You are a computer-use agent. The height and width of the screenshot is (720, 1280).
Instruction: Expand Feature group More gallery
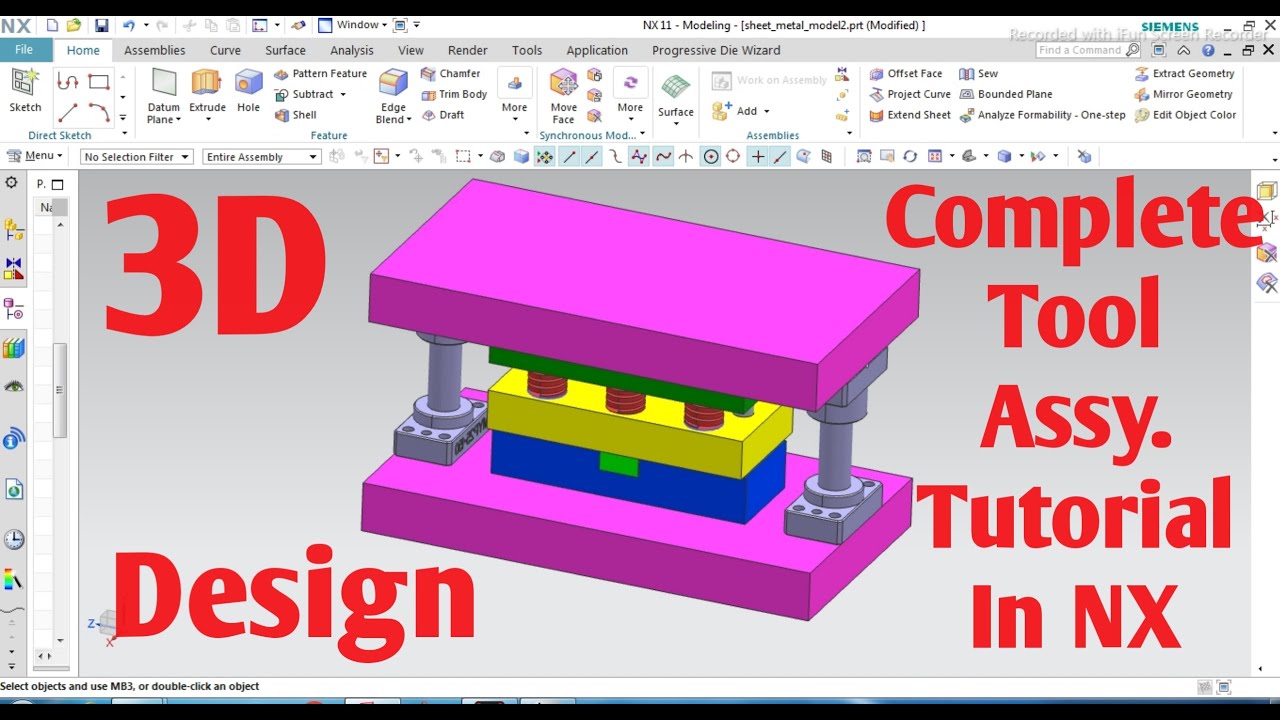514,95
